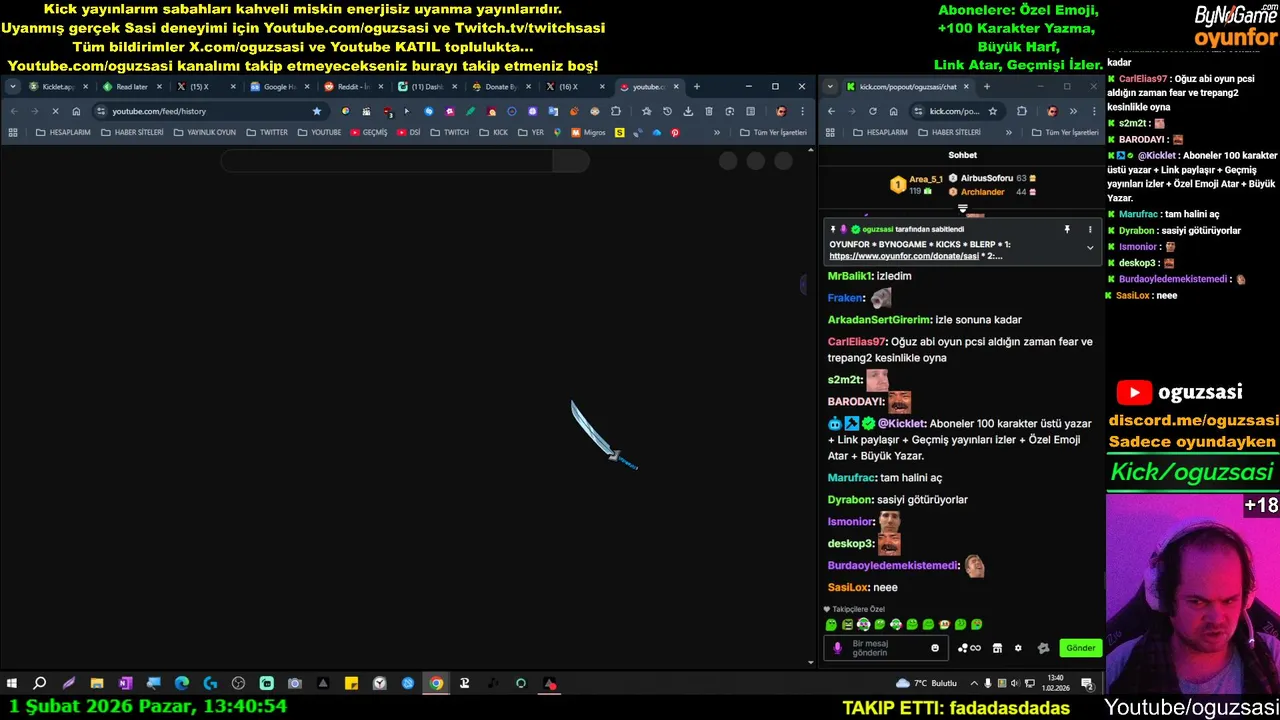The width and height of the screenshot is (1280, 720).
Task: Open chat identity badge beside message input
Action: pyautogui.click(x=838, y=648)
